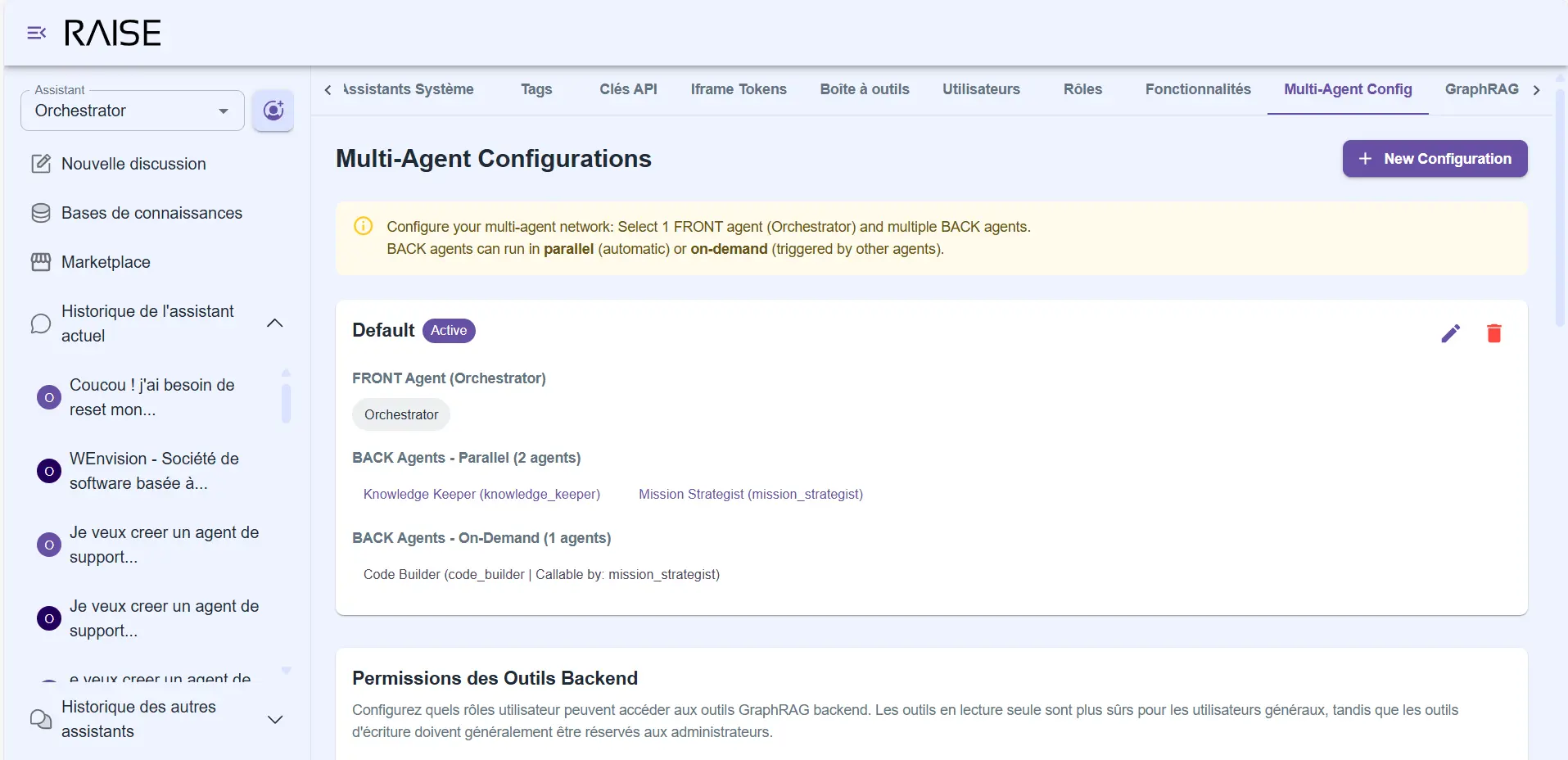Delete the Default configuration using the trash icon
This screenshot has height=760, width=1568.
[1493, 333]
